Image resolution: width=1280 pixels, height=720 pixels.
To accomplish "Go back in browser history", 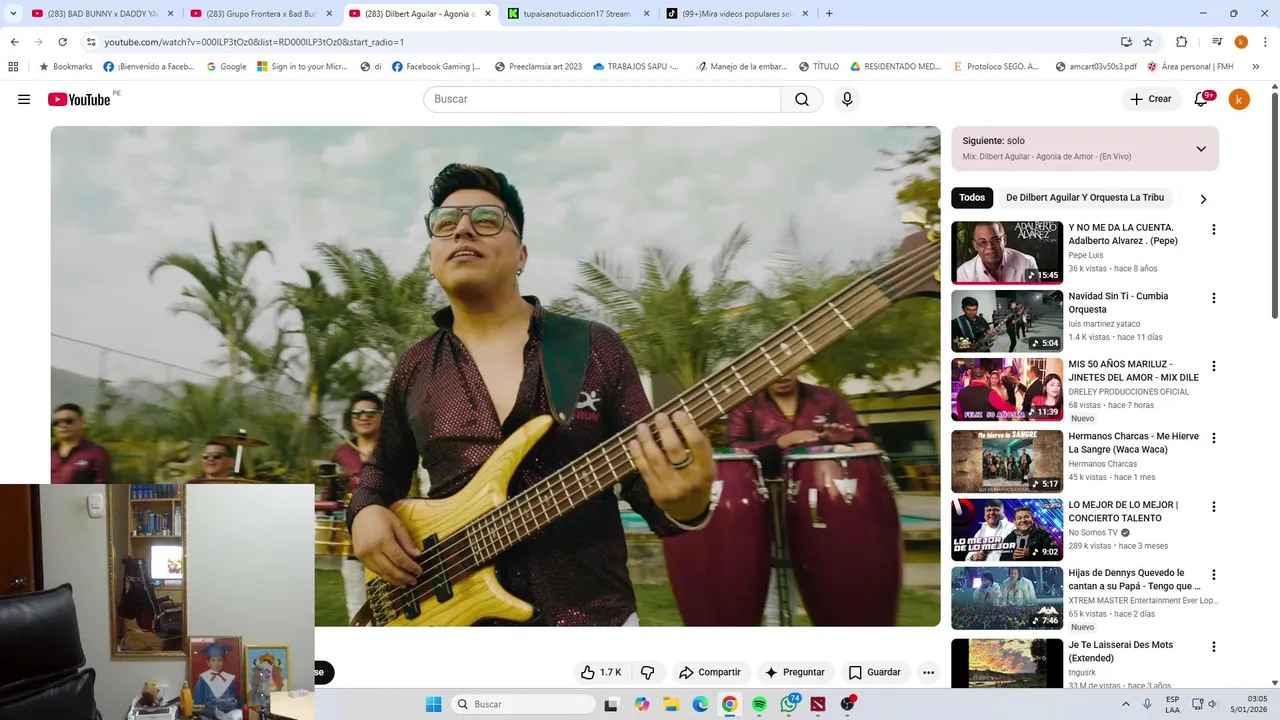I will pyautogui.click(x=15, y=42).
